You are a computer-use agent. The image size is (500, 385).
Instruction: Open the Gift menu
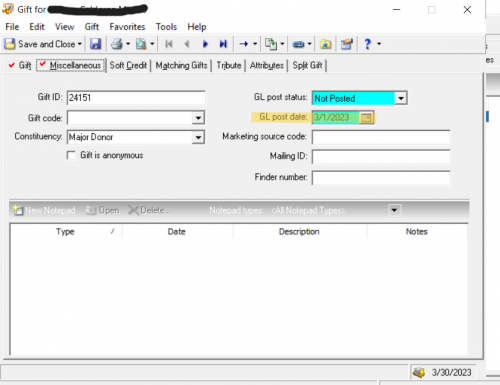[x=92, y=27]
